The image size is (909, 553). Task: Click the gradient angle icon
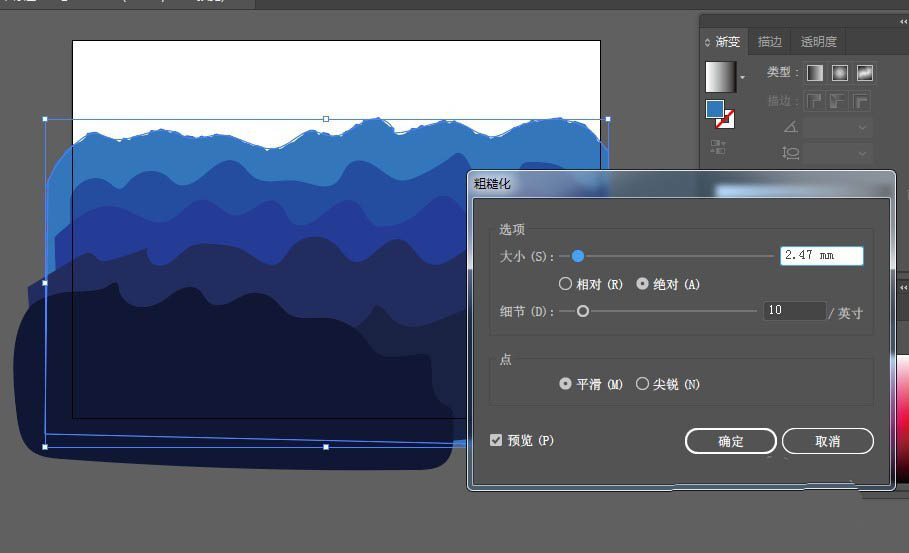(x=791, y=127)
